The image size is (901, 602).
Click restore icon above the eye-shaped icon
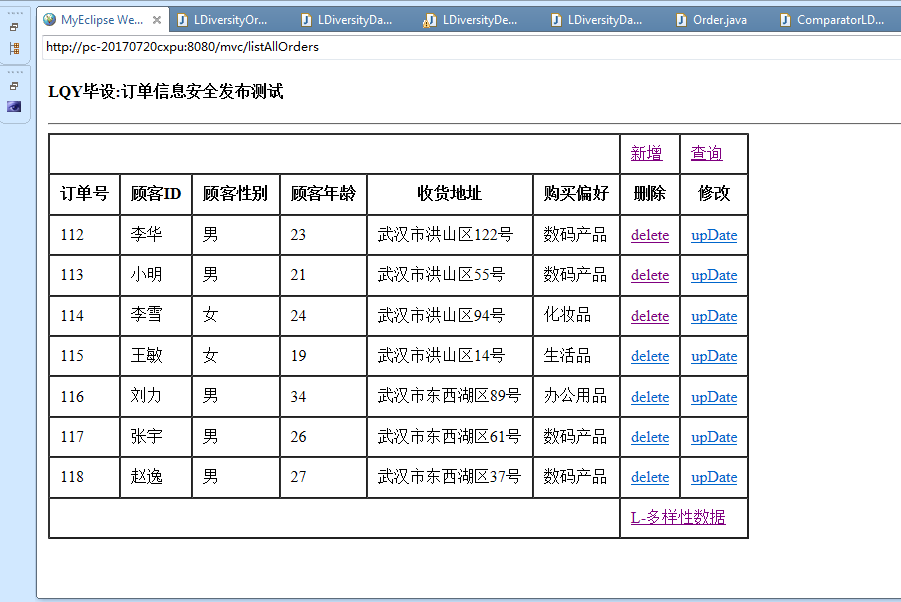(x=14, y=86)
